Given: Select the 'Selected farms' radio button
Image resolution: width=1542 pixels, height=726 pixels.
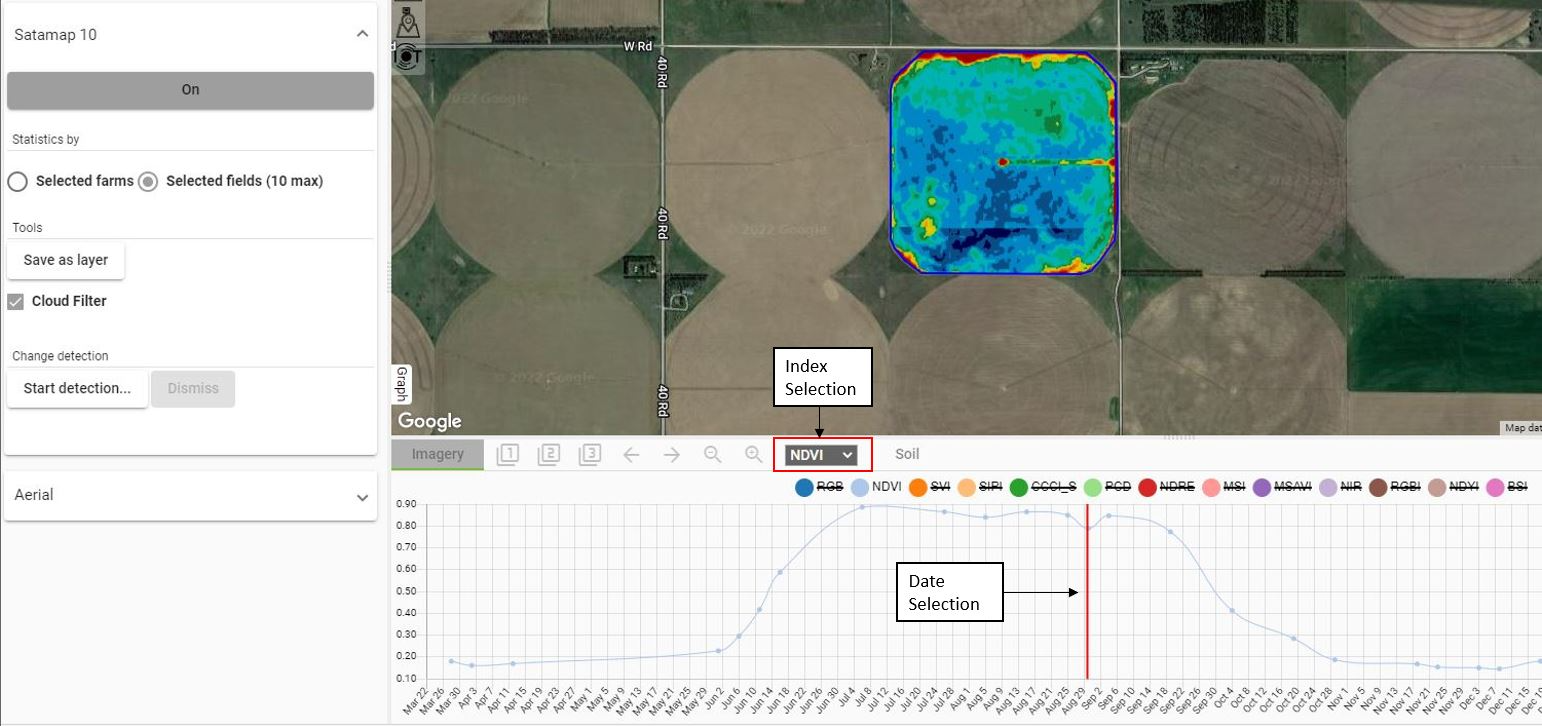Looking at the screenshot, I should tap(17, 182).
